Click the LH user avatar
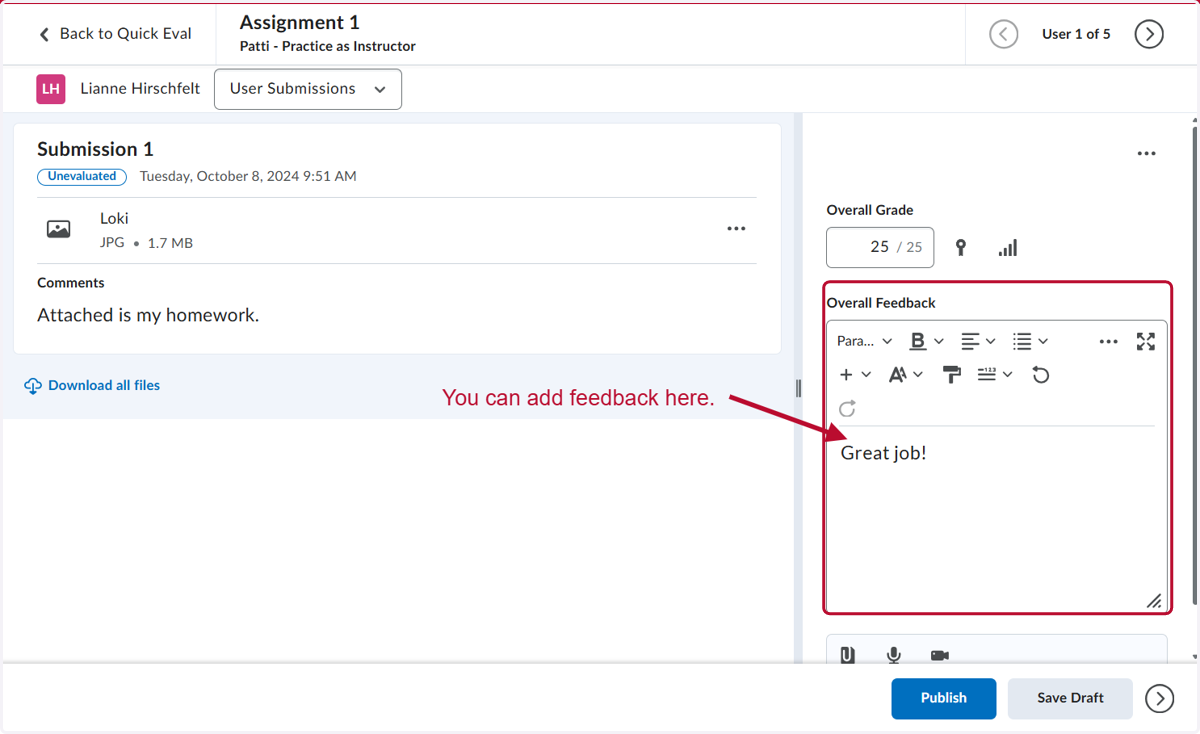This screenshot has width=1200, height=734. [51, 89]
